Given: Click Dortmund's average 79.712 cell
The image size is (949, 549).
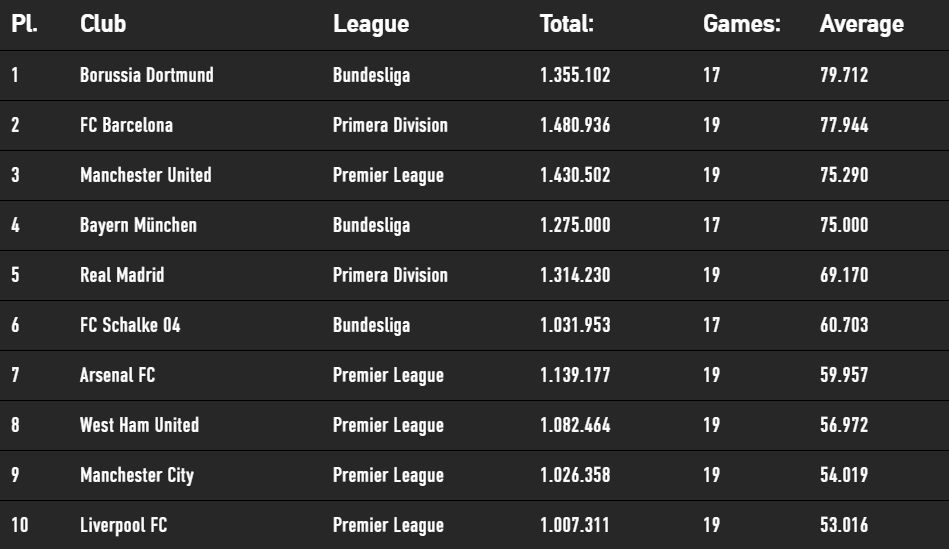Looking at the screenshot, I should tap(844, 75).
